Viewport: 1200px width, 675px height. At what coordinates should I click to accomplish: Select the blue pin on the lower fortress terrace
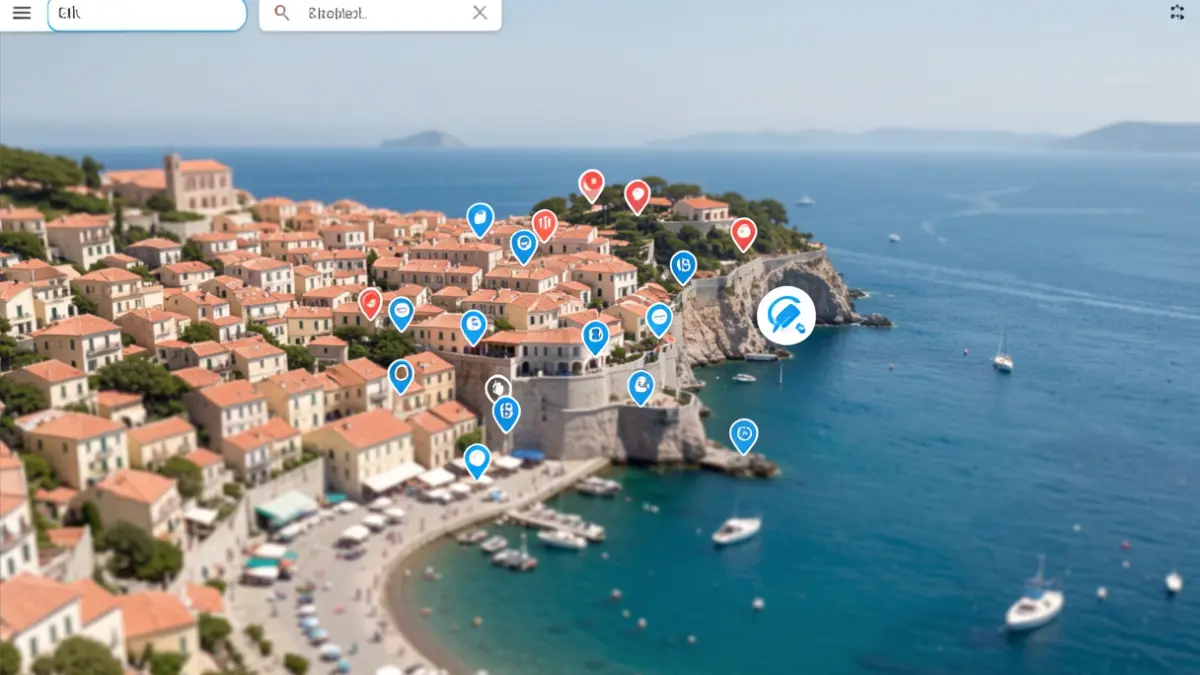pos(641,387)
